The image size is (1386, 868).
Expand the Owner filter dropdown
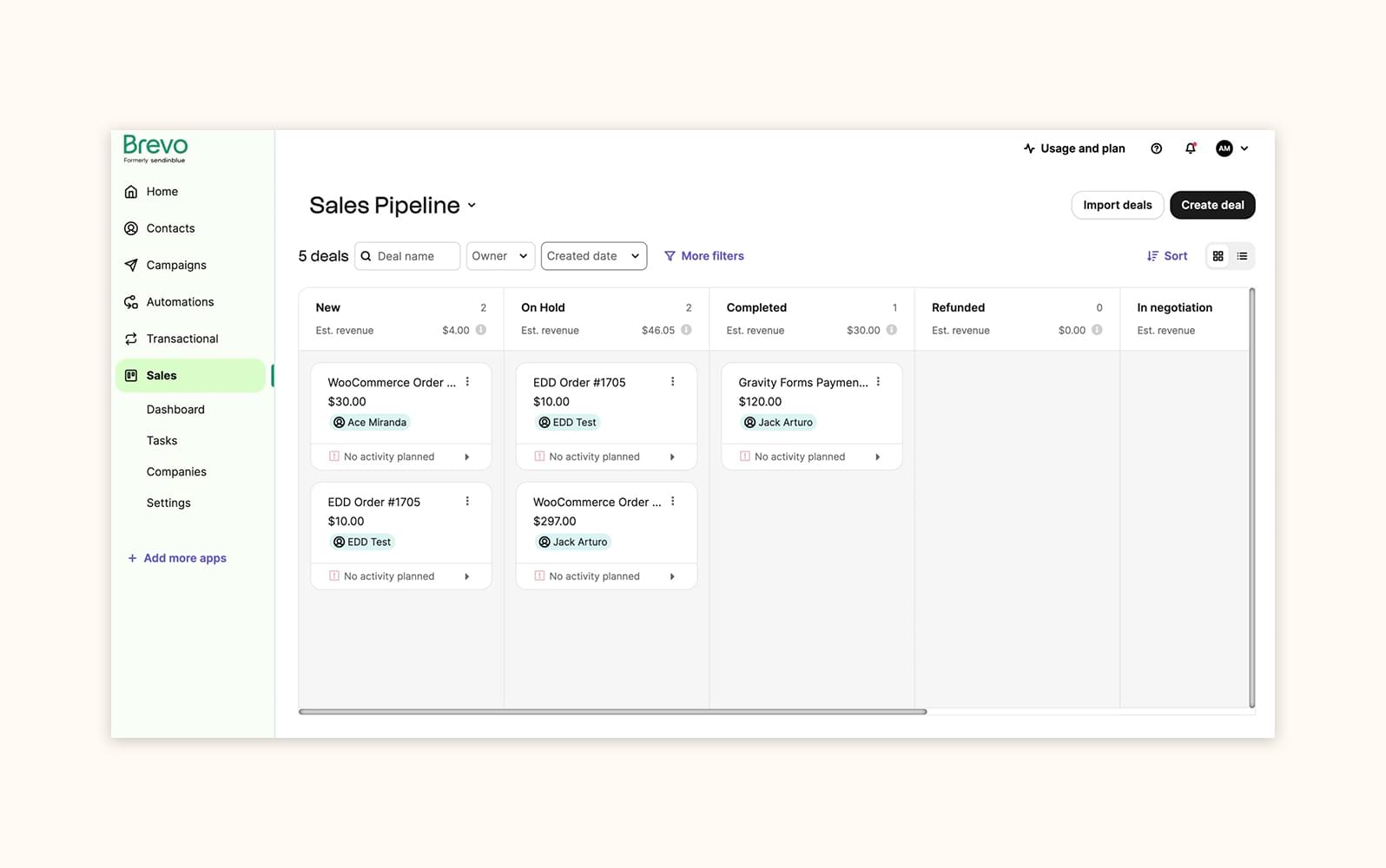tap(500, 256)
